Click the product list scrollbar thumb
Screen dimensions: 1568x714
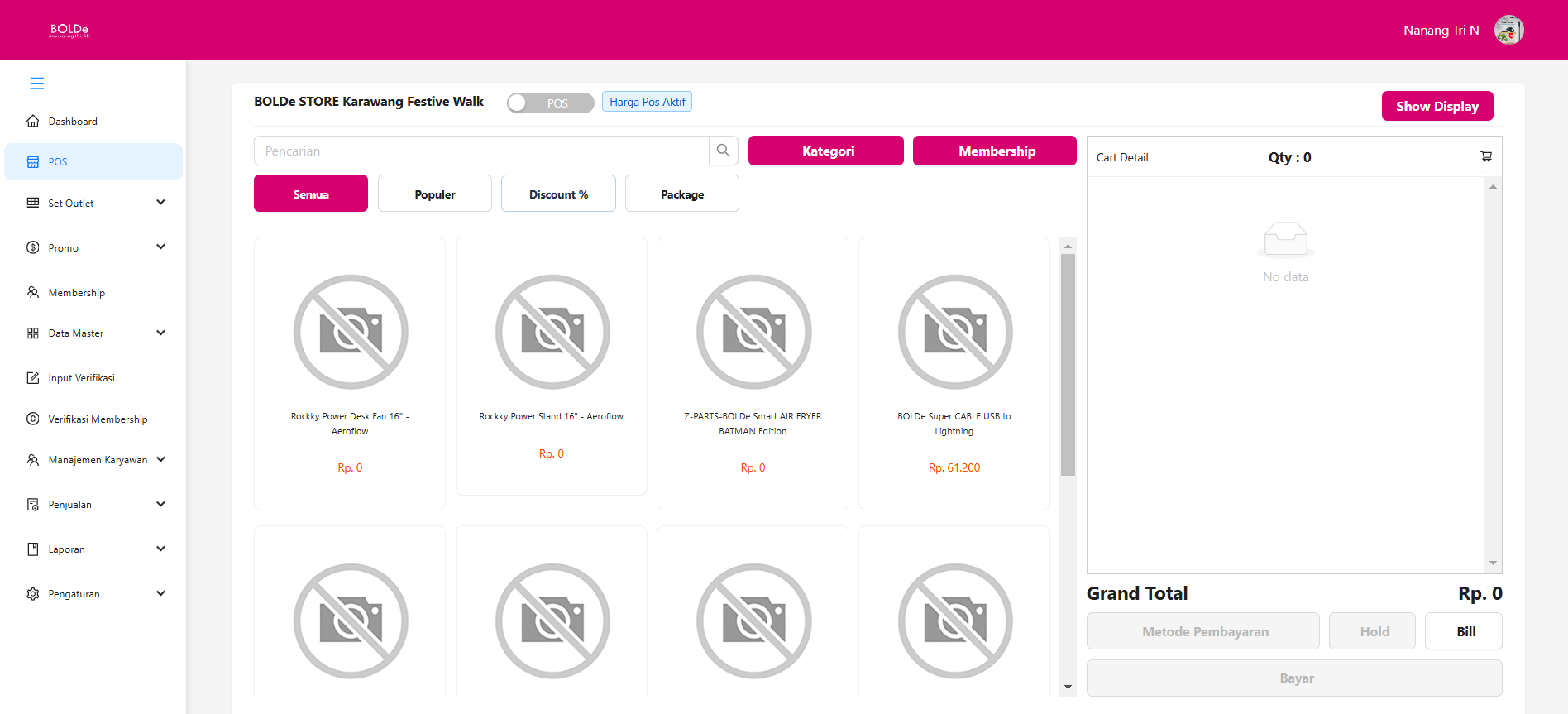[x=1068, y=364]
